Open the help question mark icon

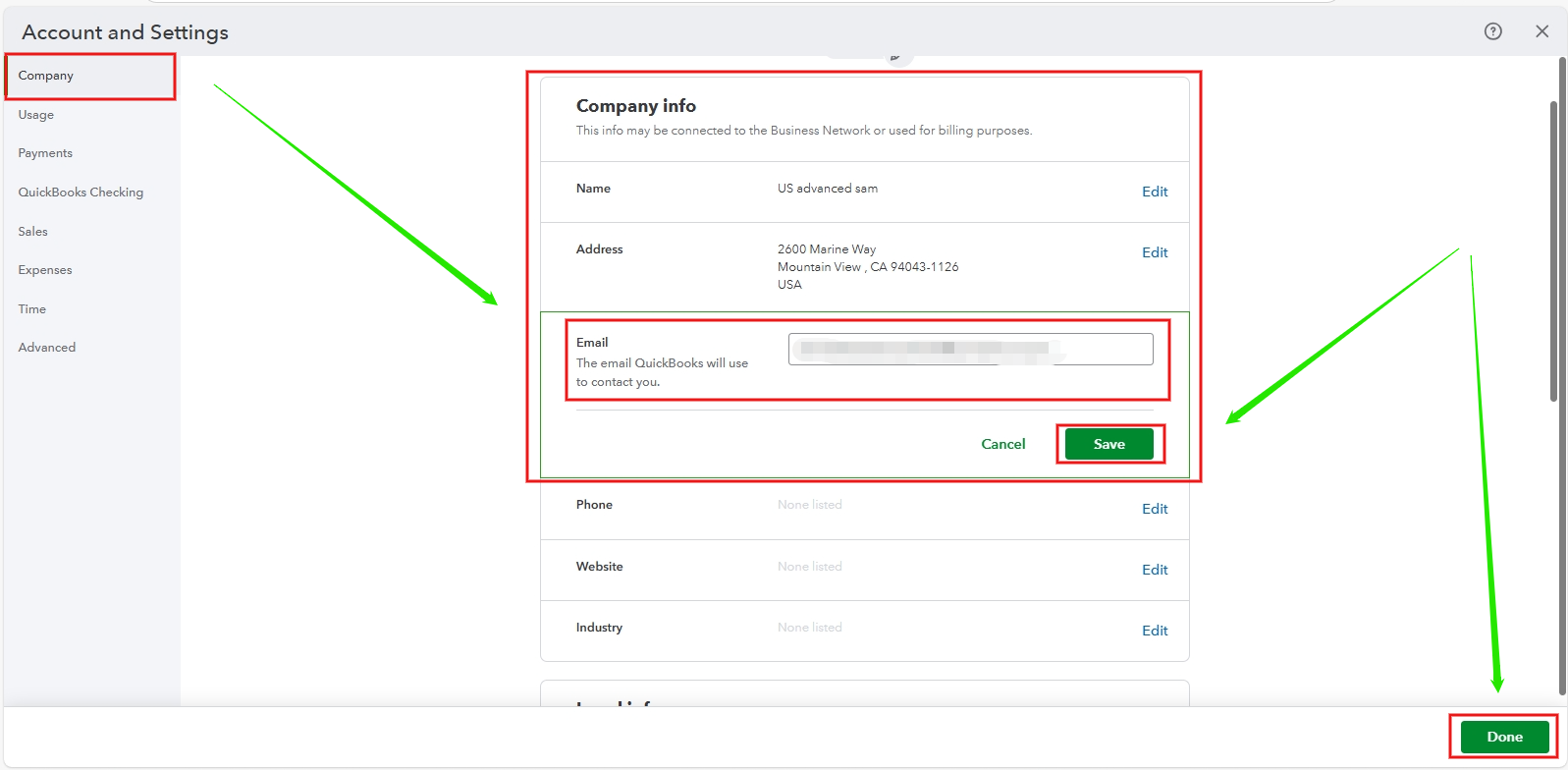click(x=1492, y=31)
